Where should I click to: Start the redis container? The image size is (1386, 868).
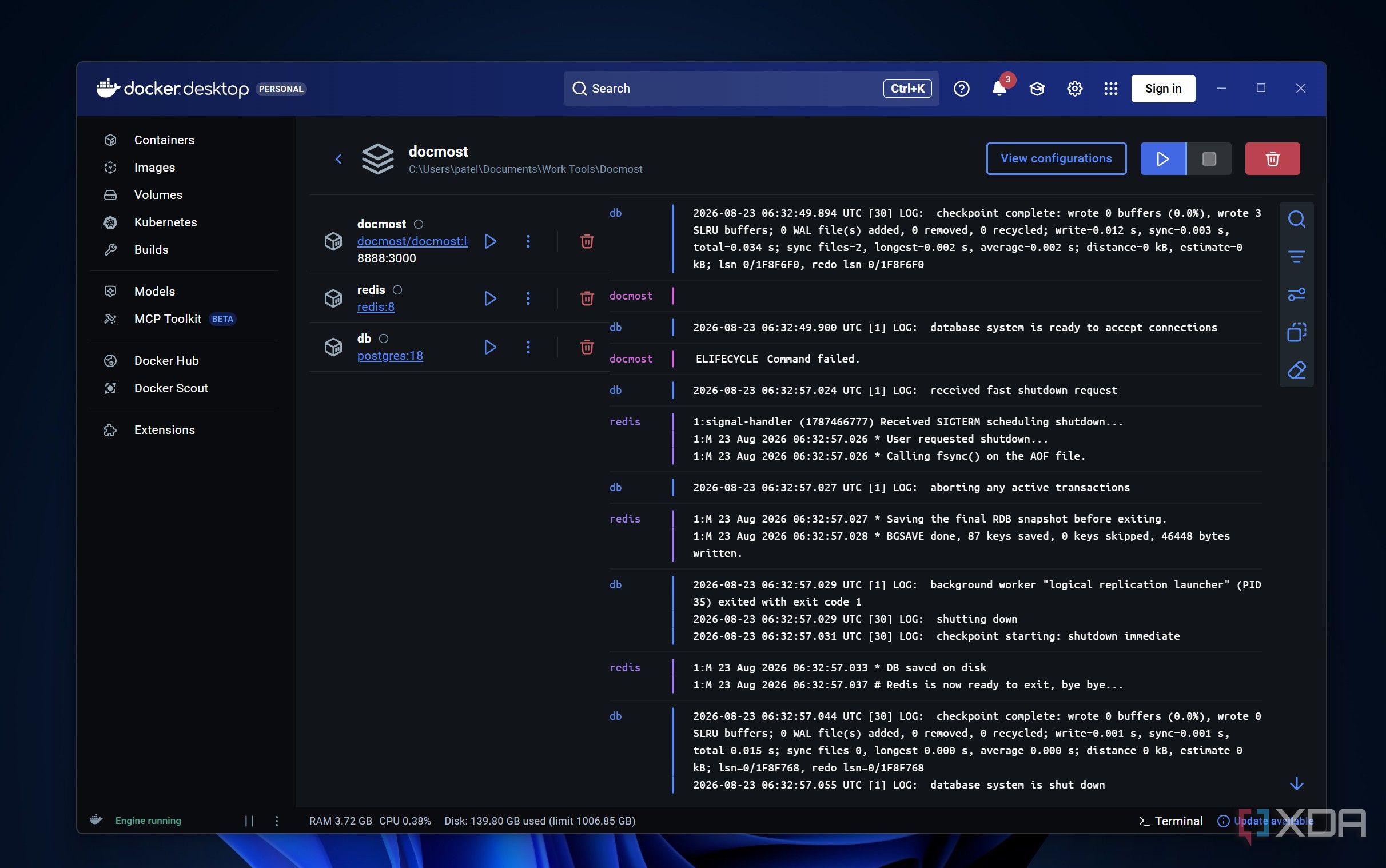[x=490, y=298]
